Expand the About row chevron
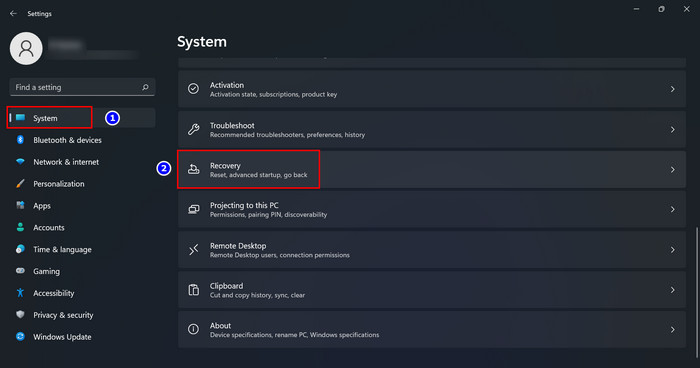700x368 pixels. tap(672, 330)
